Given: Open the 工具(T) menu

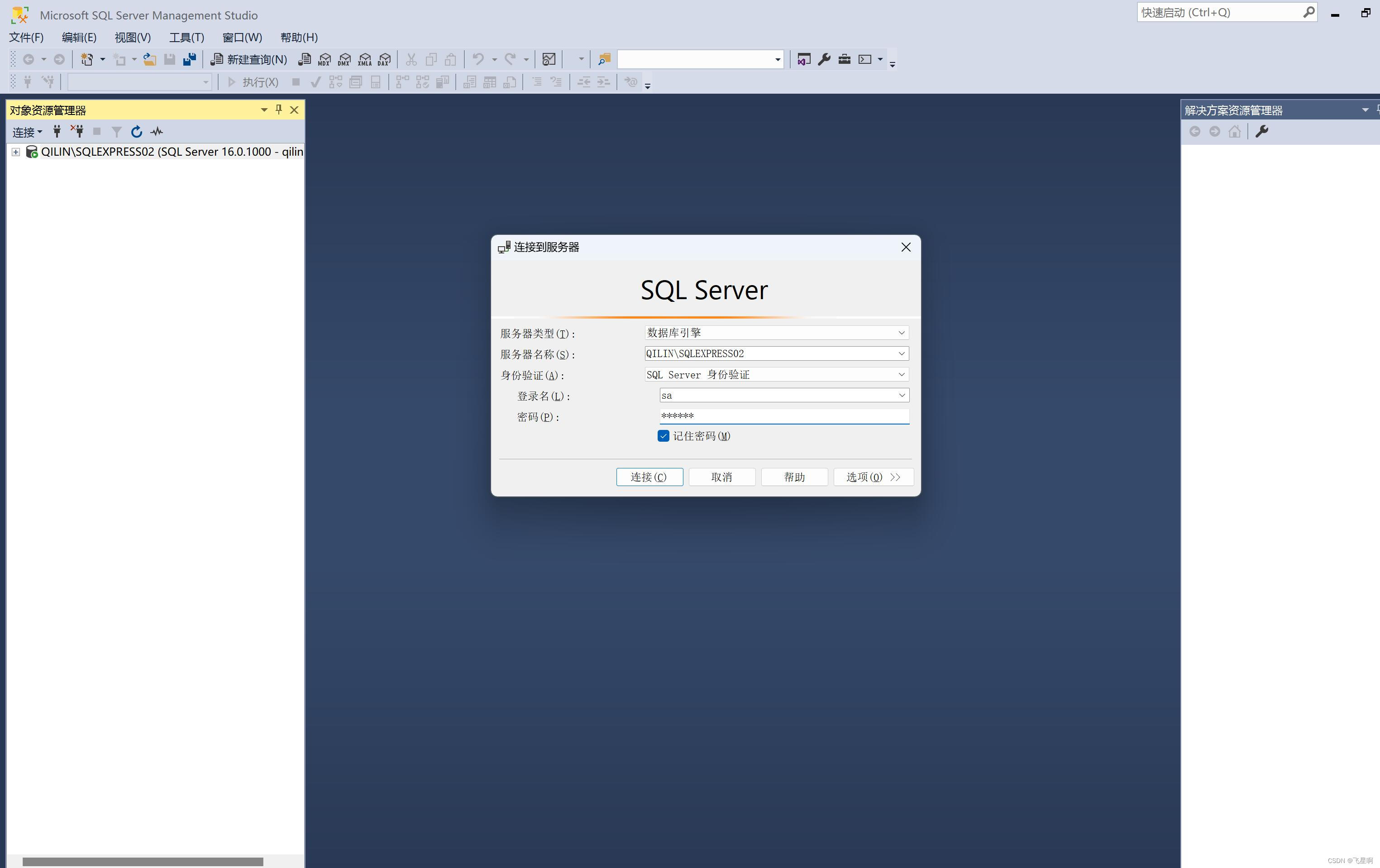Looking at the screenshot, I should coord(186,37).
